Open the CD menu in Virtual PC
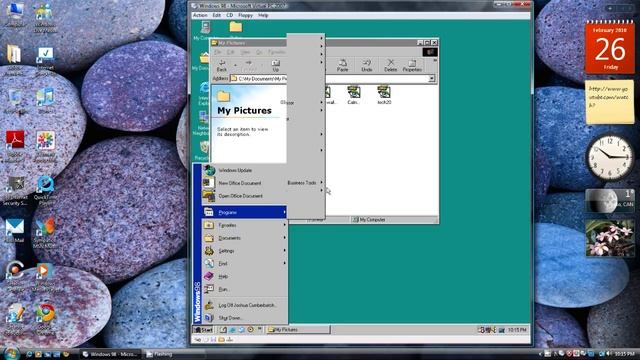 point(230,15)
